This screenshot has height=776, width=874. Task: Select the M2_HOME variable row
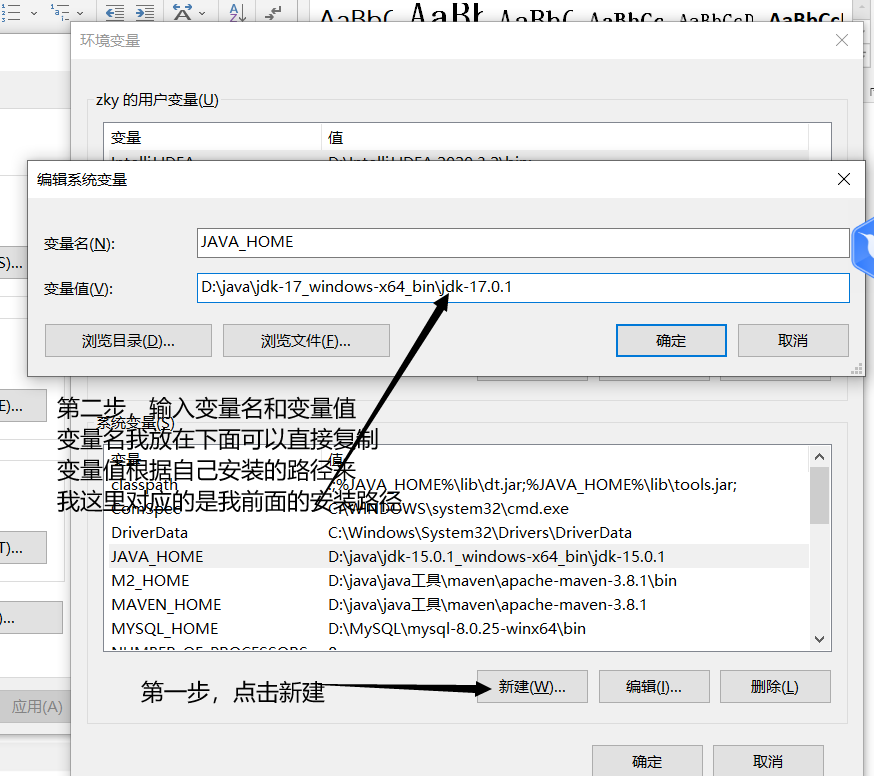(x=456, y=580)
